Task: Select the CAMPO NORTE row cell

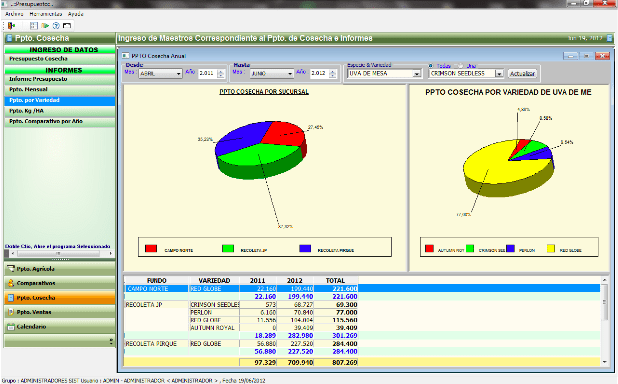Action: coord(156,289)
